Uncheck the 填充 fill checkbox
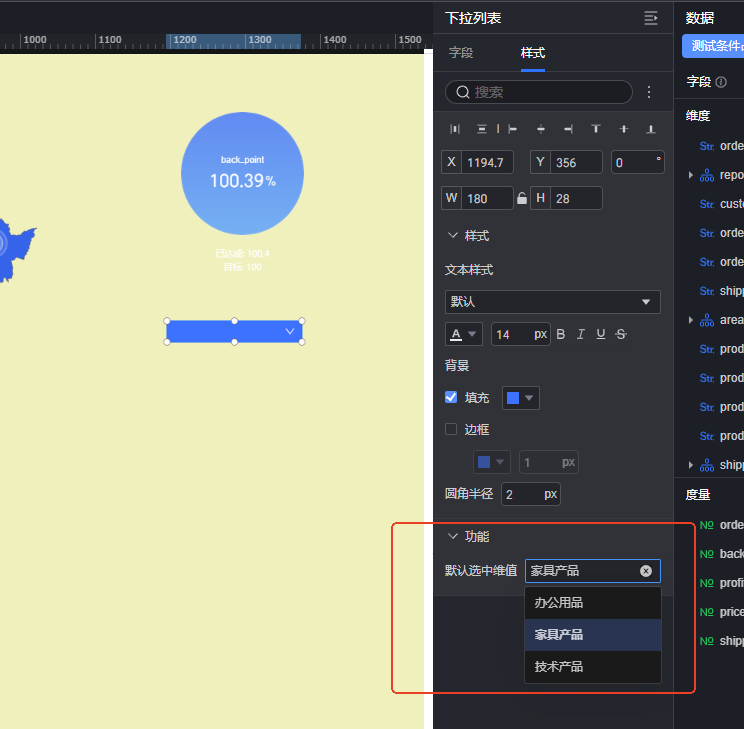This screenshot has height=729, width=744. point(451,397)
